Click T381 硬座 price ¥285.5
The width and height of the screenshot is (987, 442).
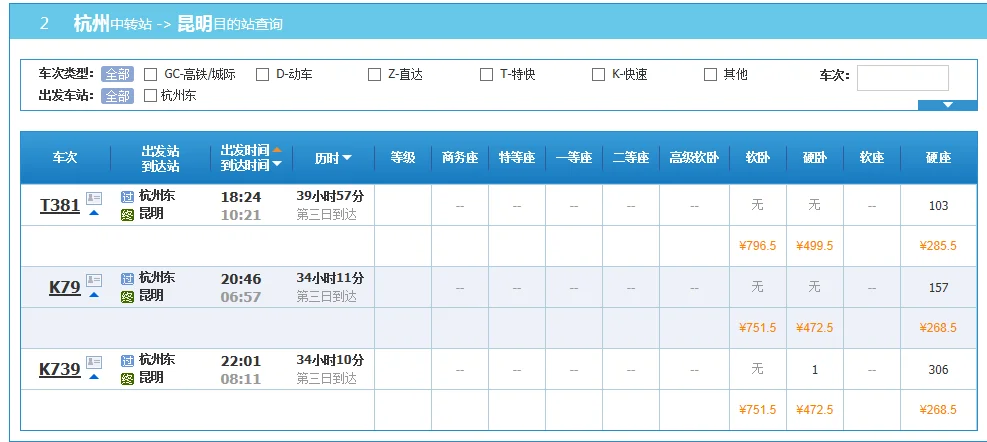[x=938, y=246]
